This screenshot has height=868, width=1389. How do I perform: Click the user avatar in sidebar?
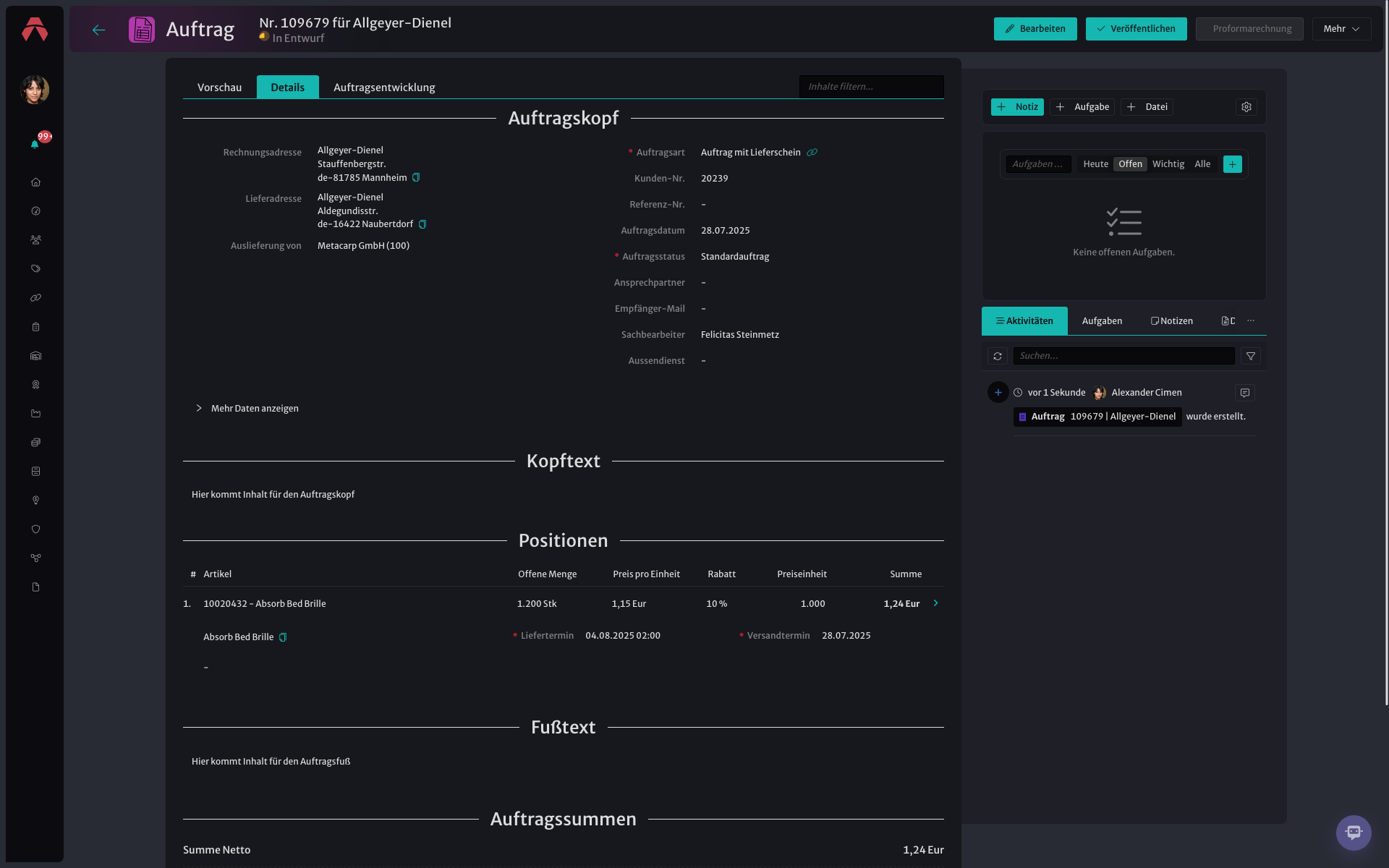(x=35, y=90)
